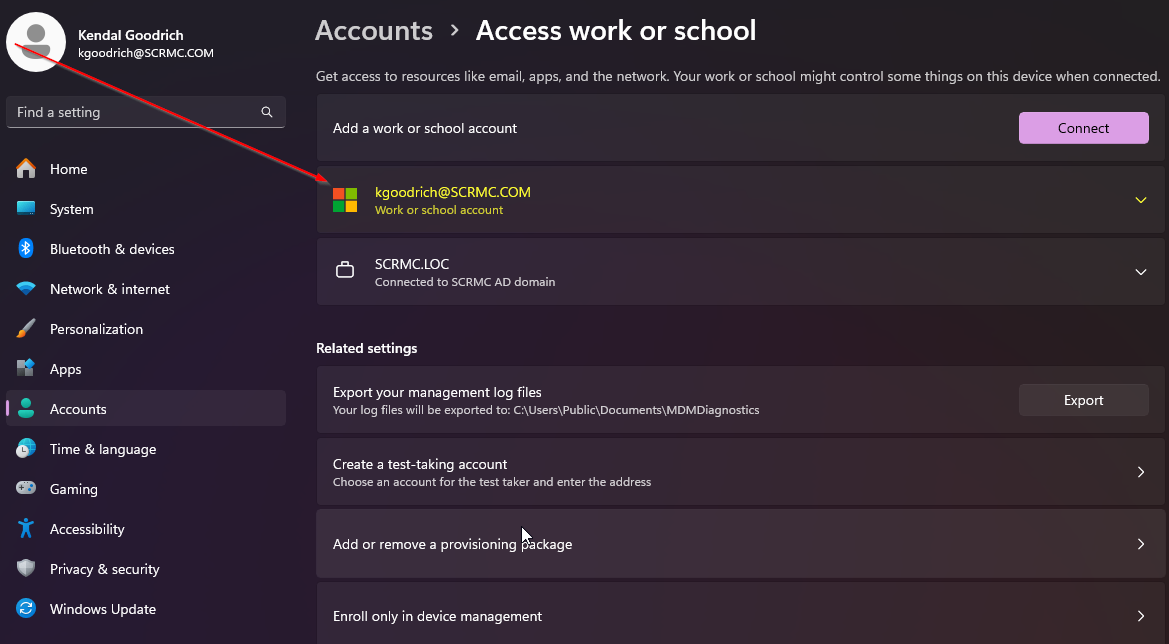
Task: Click the Privacy & security shield icon
Action: (27, 569)
